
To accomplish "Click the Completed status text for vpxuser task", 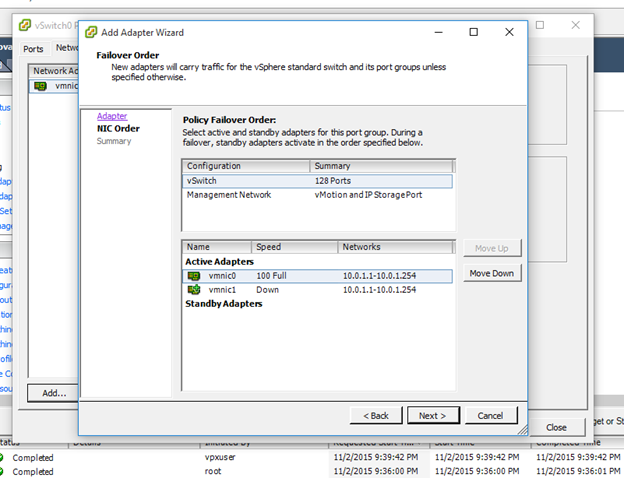I will point(33,458).
